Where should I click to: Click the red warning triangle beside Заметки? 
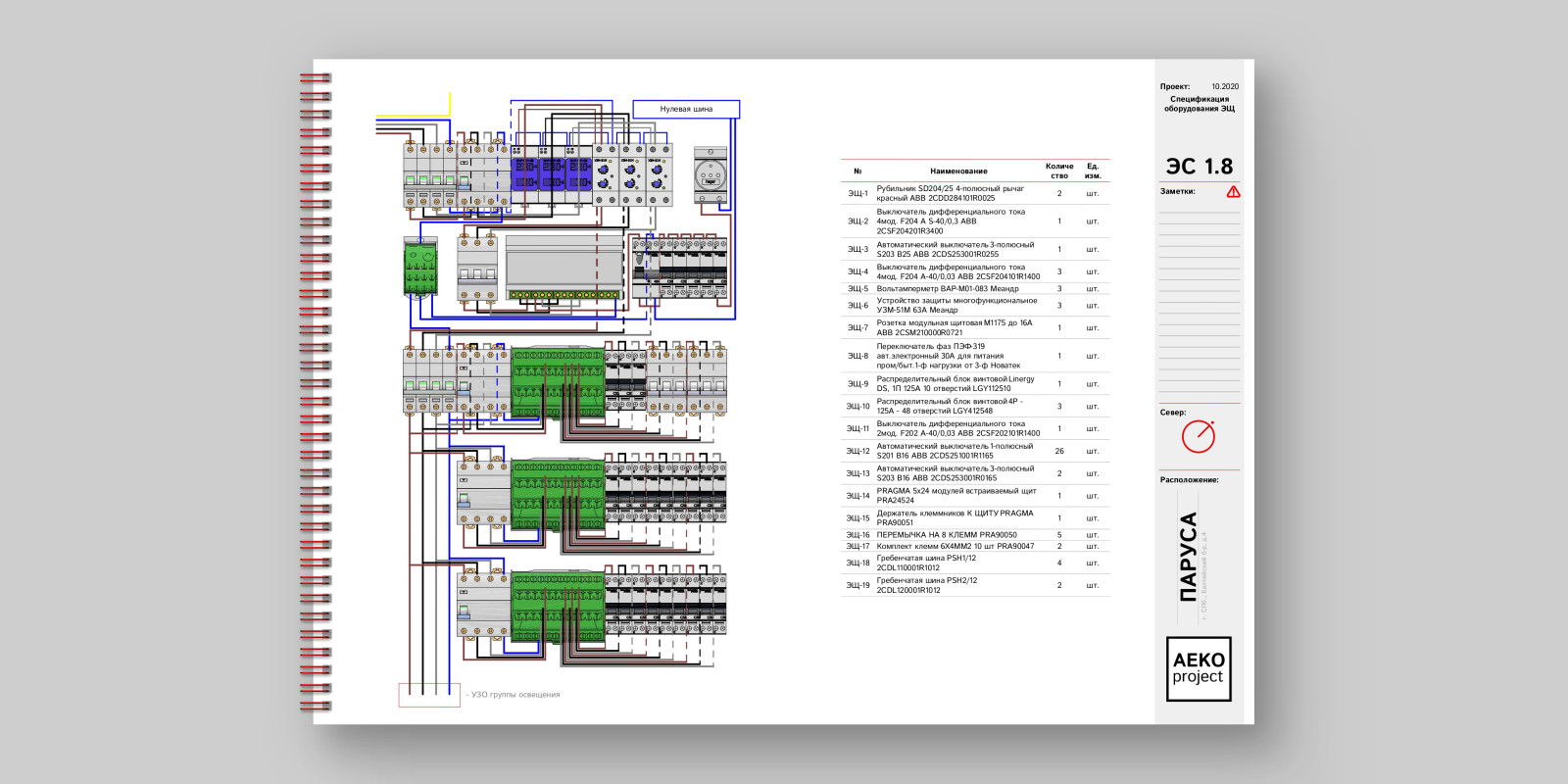pyautogui.click(x=1233, y=192)
